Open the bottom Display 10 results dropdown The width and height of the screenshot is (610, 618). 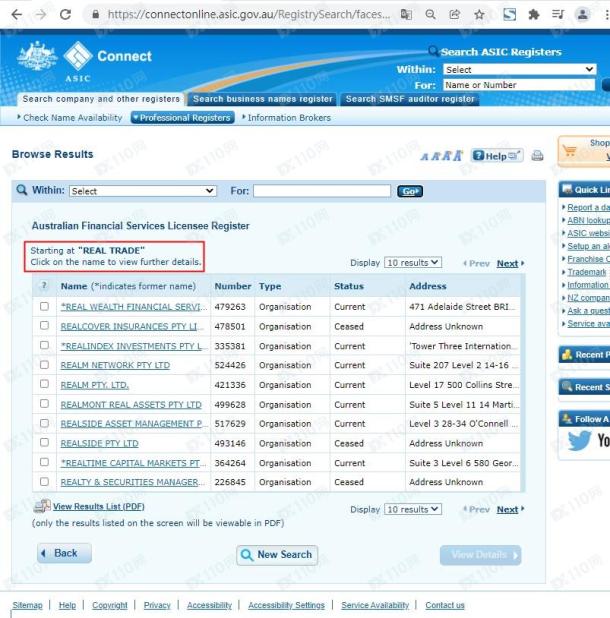point(413,509)
